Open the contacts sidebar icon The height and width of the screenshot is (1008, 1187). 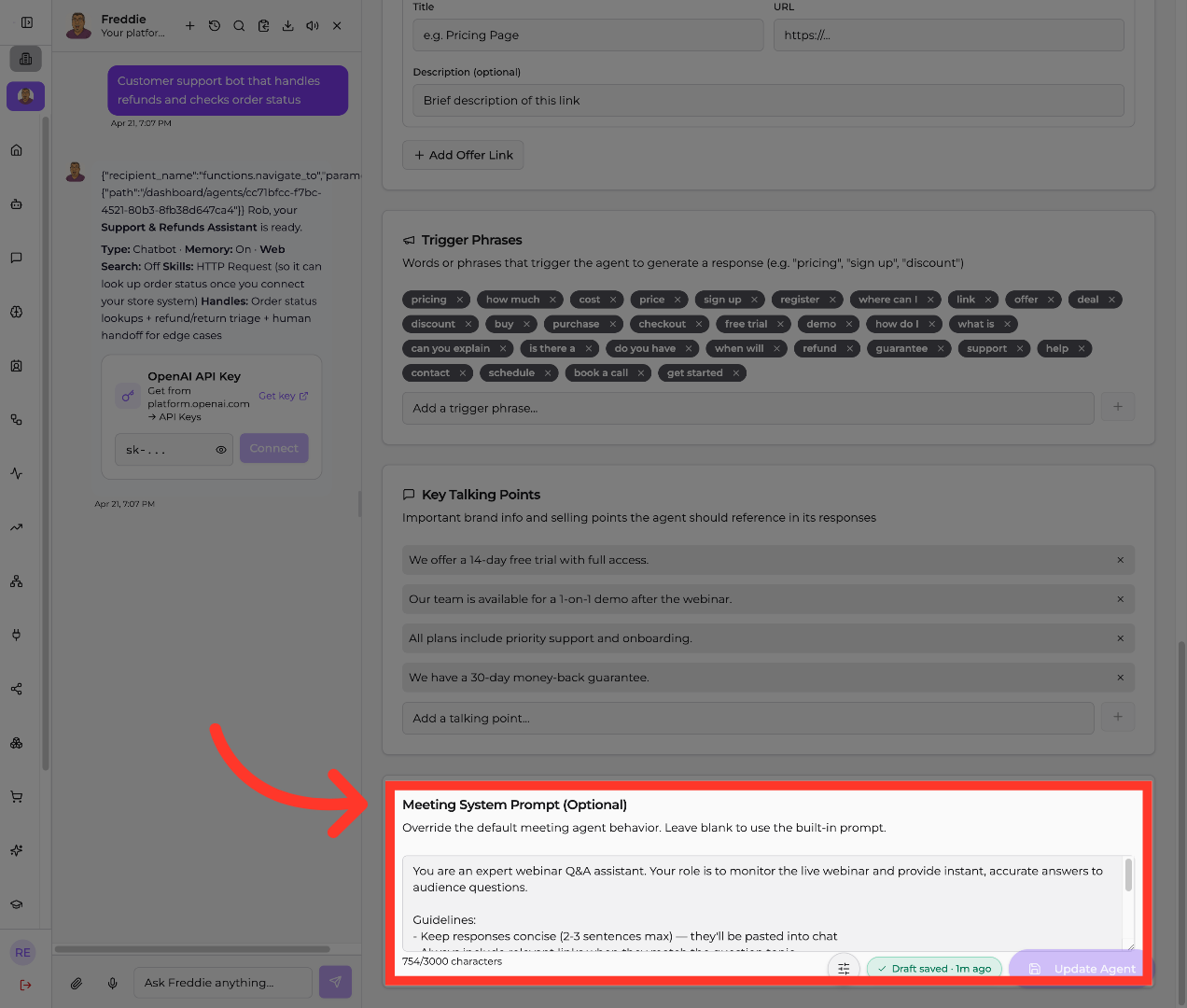tap(16, 366)
